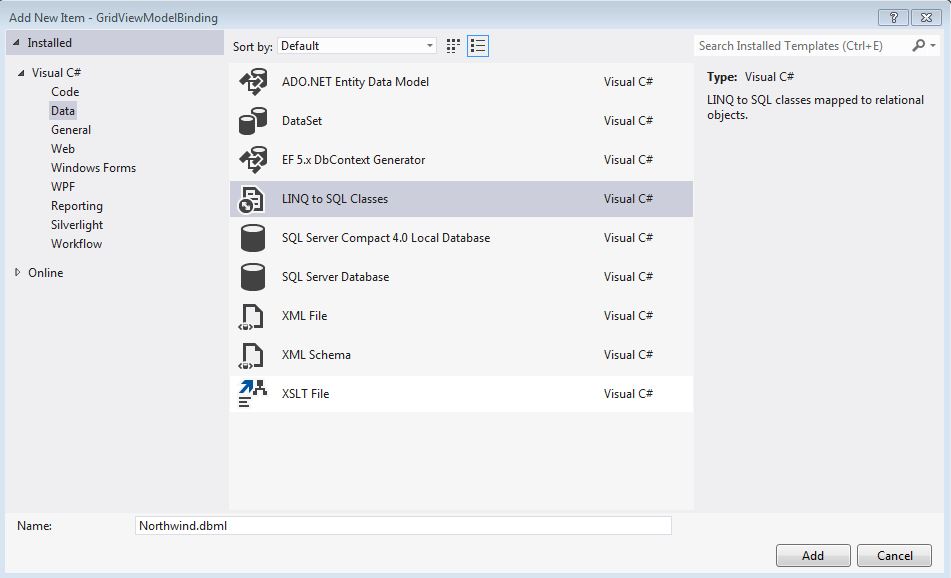Select the Web category
This screenshot has height=578, width=951.
coord(63,149)
